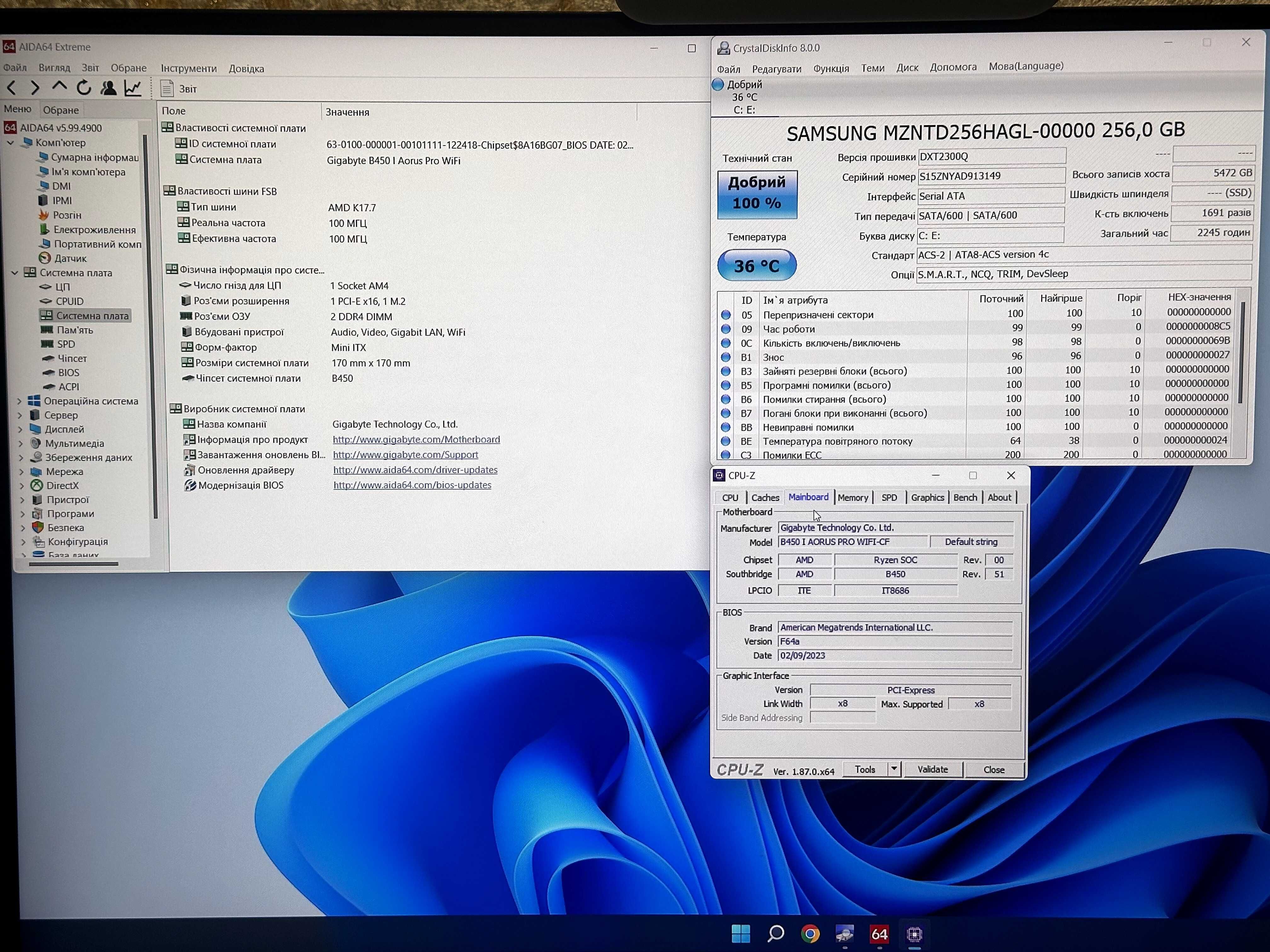Open taskbar Search magnifier
Image resolution: width=1270 pixels, height=952 pixels.
coord(776,934)
